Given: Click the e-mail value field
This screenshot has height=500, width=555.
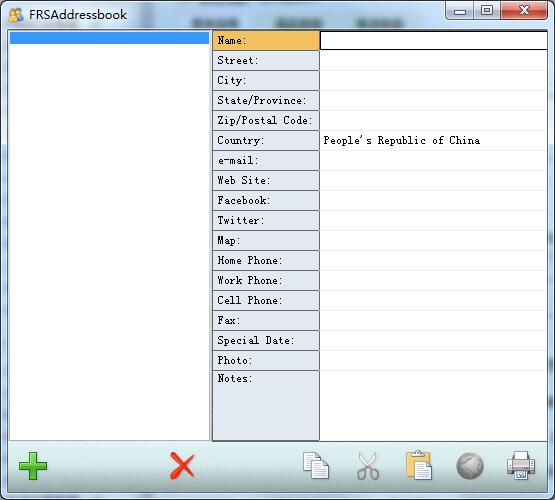Looking at the screenshot, I should (433, 160).
